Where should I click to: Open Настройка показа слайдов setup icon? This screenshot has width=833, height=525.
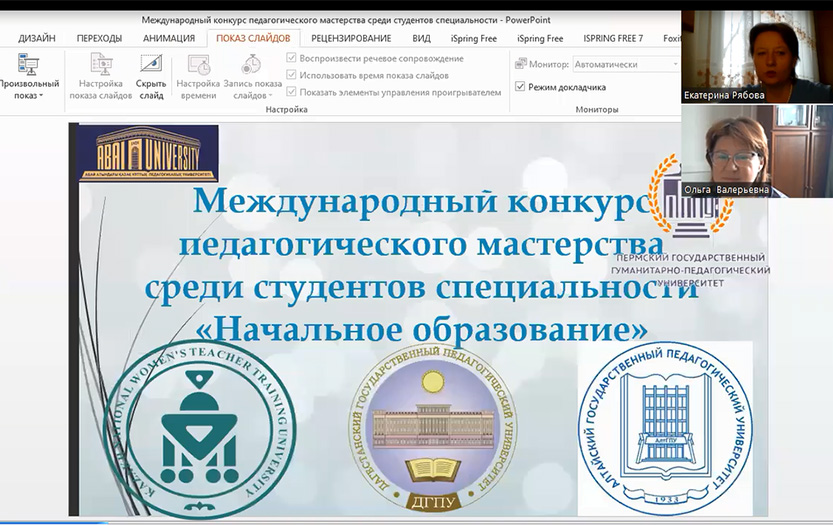click(100, 65)
